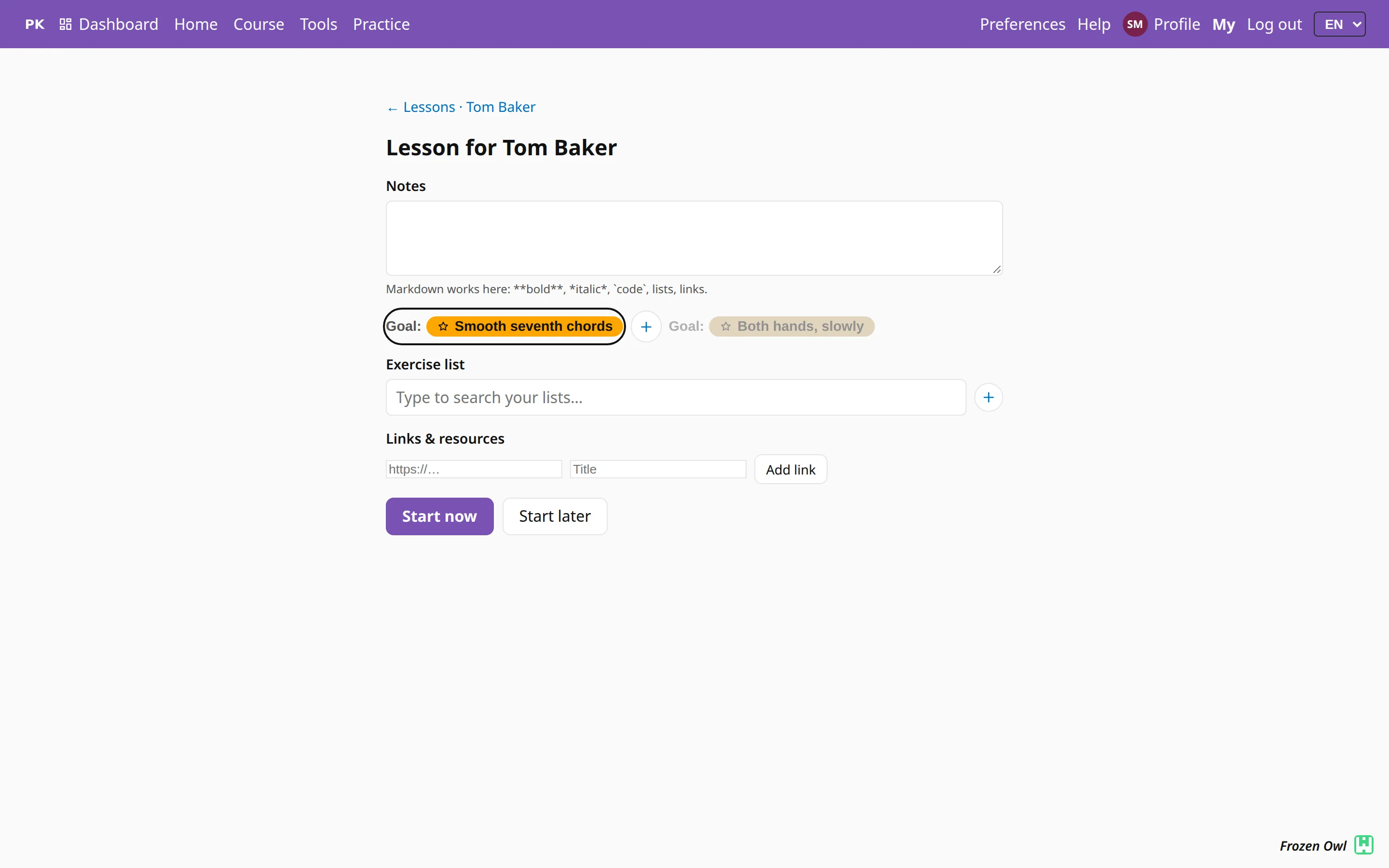
Task: Focus the Notes text area
Action: (694, 238)
